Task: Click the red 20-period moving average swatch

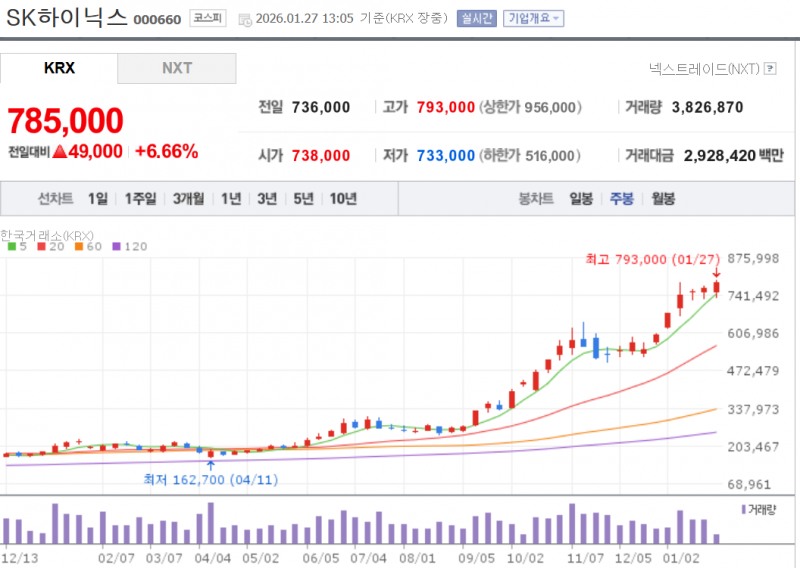Action: (x=42, y=246)
